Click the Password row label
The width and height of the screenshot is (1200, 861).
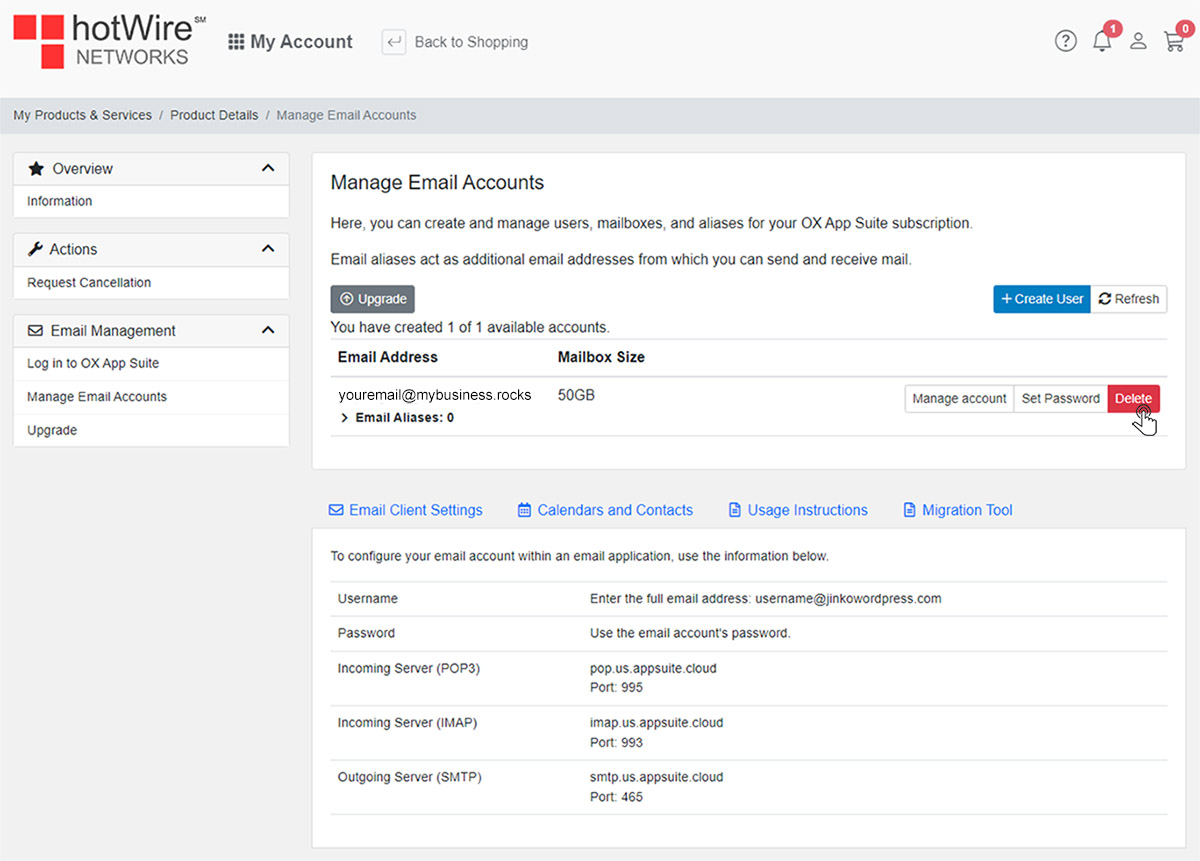point(366,633)
